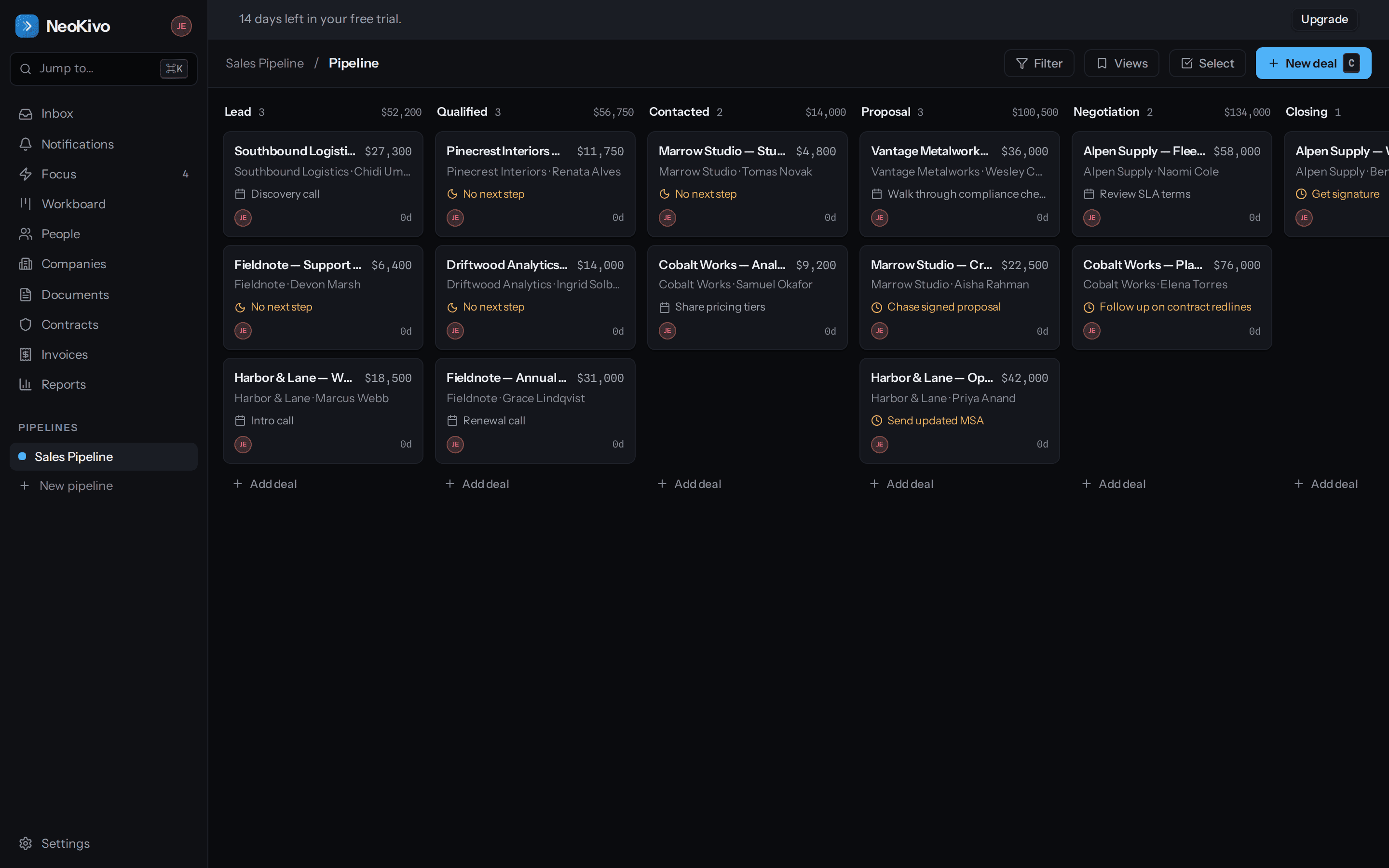Click owner avatar on Vantage Metalworks card
This screenshot has height=868, width=1389.
(879, 217)
